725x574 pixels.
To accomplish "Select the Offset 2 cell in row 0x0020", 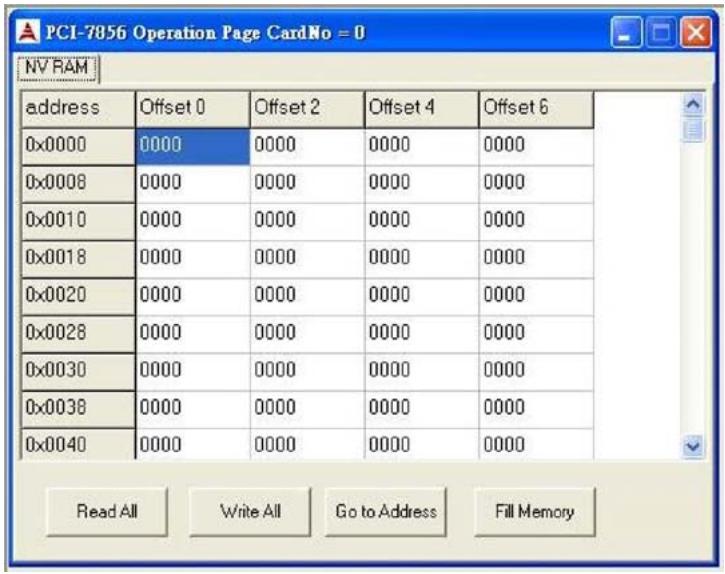I will (x=307, y=296).
